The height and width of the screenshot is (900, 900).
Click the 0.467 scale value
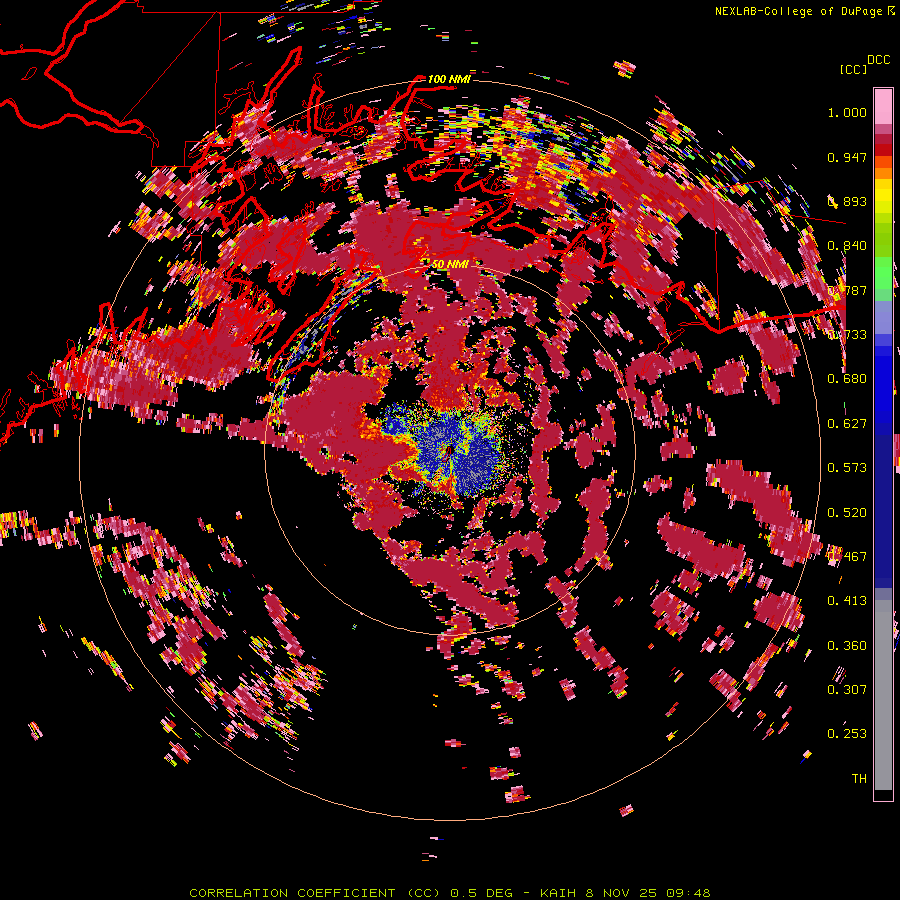[847, 557]
